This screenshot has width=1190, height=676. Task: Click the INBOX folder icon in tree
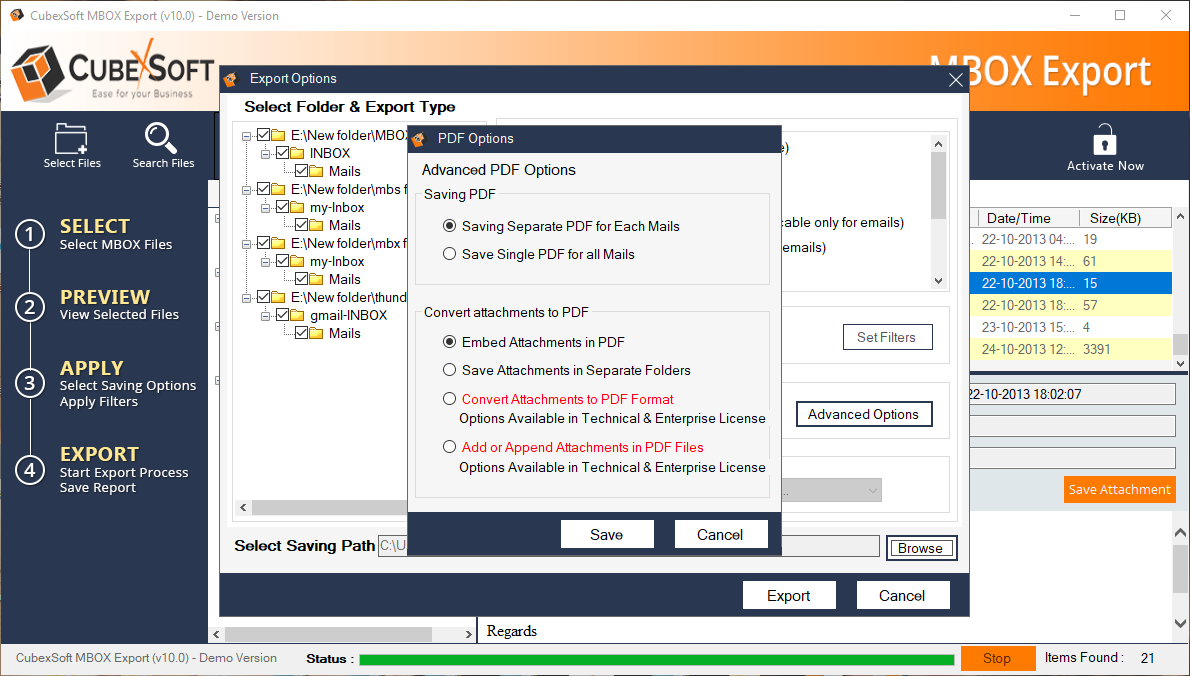pyautogui.click(x=298, y=153)
